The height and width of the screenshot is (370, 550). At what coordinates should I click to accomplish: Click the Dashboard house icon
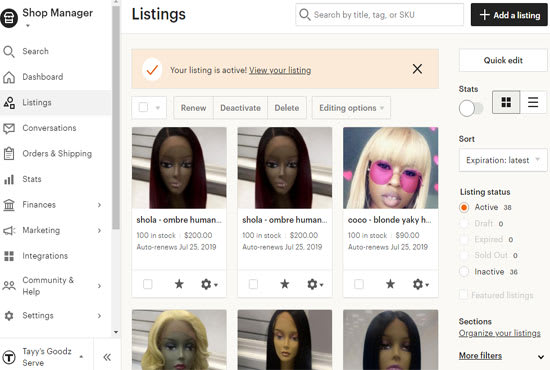point(9,77)
